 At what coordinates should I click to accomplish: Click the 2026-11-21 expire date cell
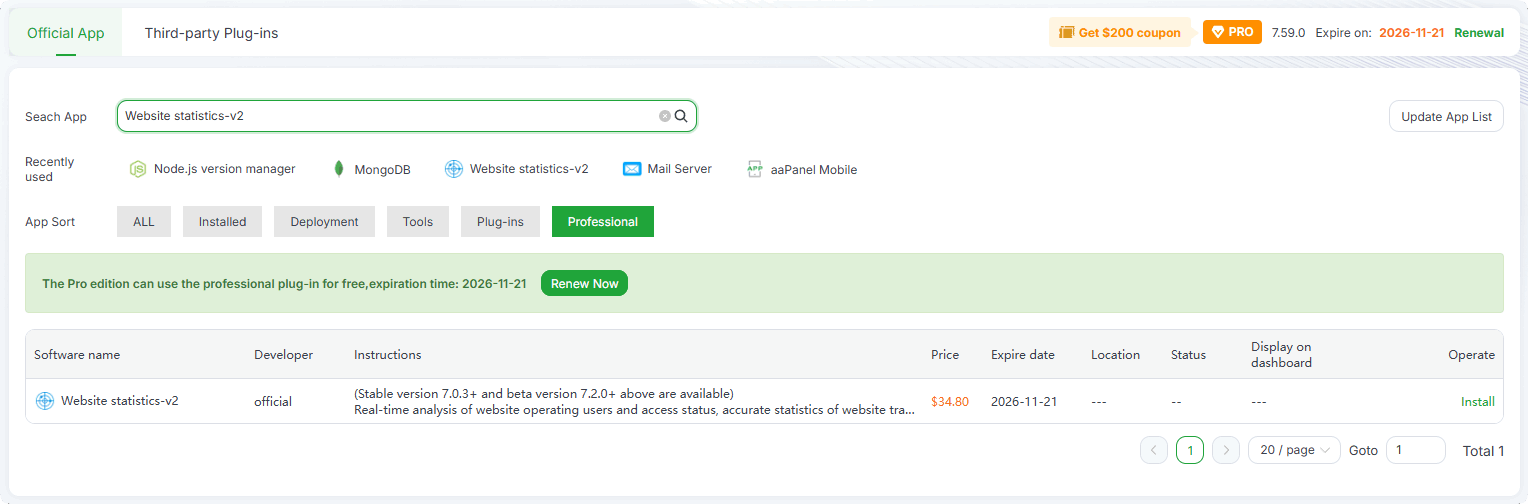pyautogui.click(x=1023, y=402)
